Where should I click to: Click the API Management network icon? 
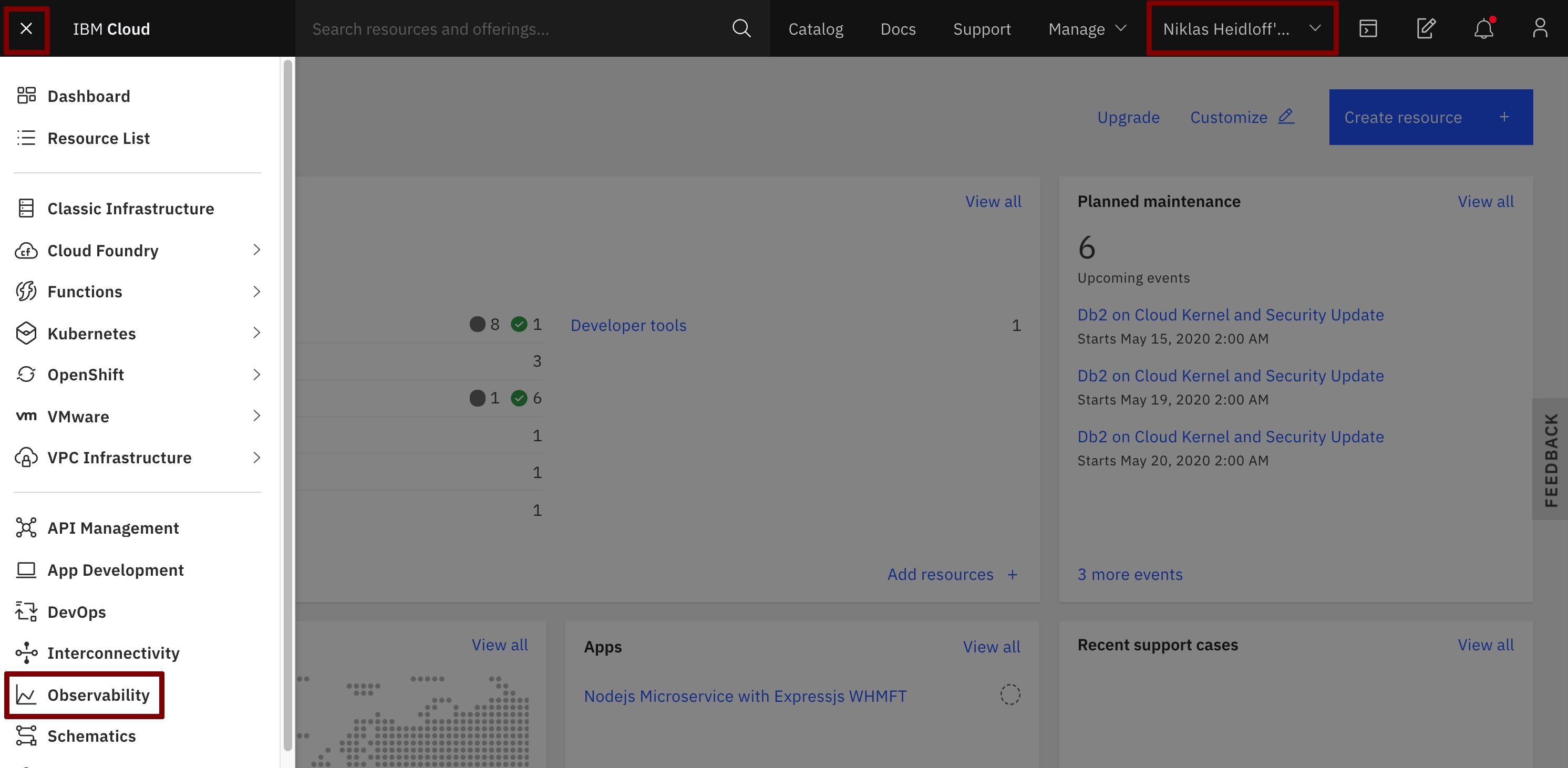point(26,527)
